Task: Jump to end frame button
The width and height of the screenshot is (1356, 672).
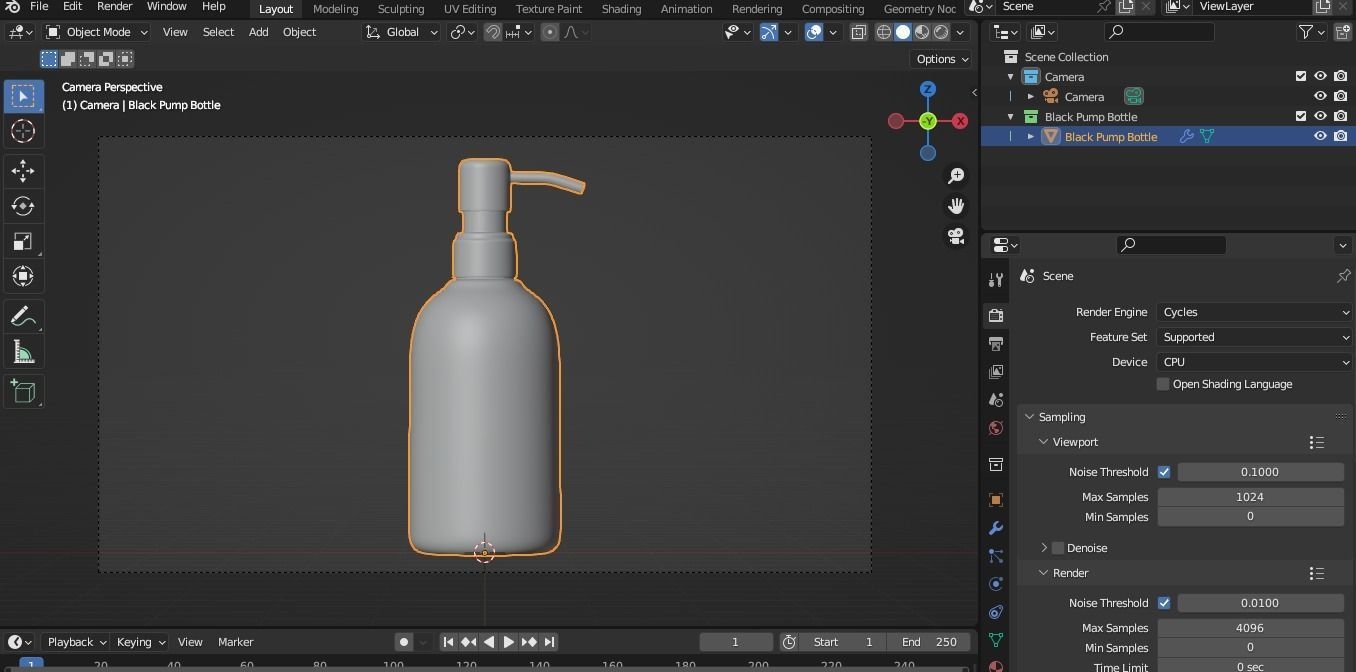Action: 549,642
